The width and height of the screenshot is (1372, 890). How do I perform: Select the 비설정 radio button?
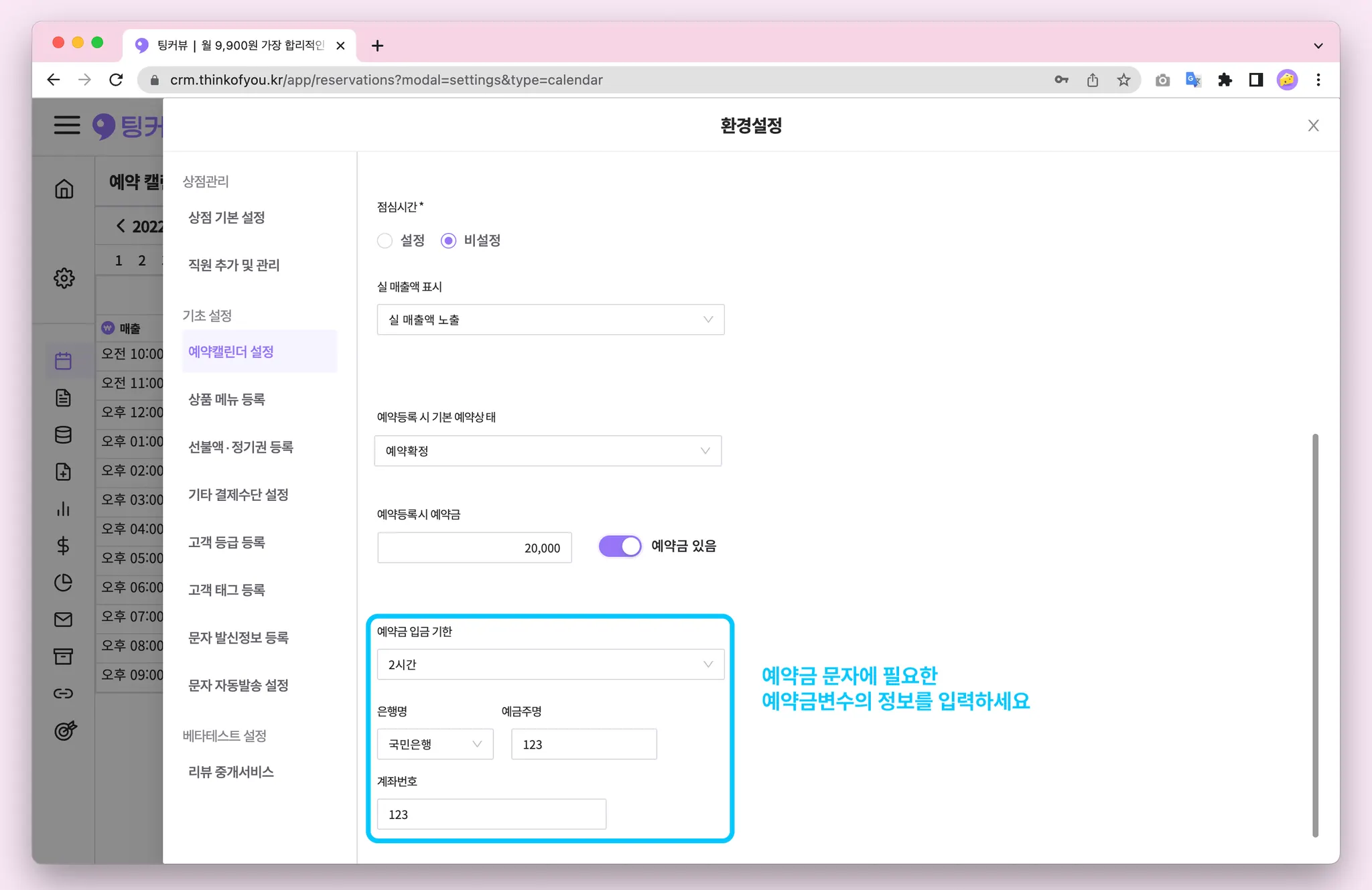point(448,240)
